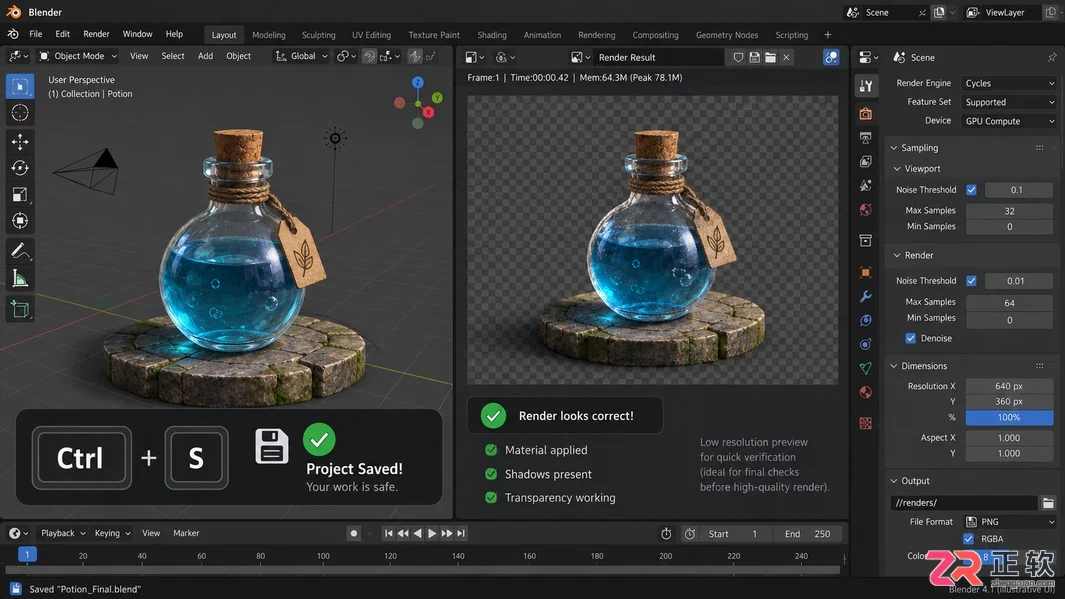Image resolution: width=1065 pixels, height=599 pixels.
Task: Click the Render Max Samples 64 field
Action: click(1009, 302)
